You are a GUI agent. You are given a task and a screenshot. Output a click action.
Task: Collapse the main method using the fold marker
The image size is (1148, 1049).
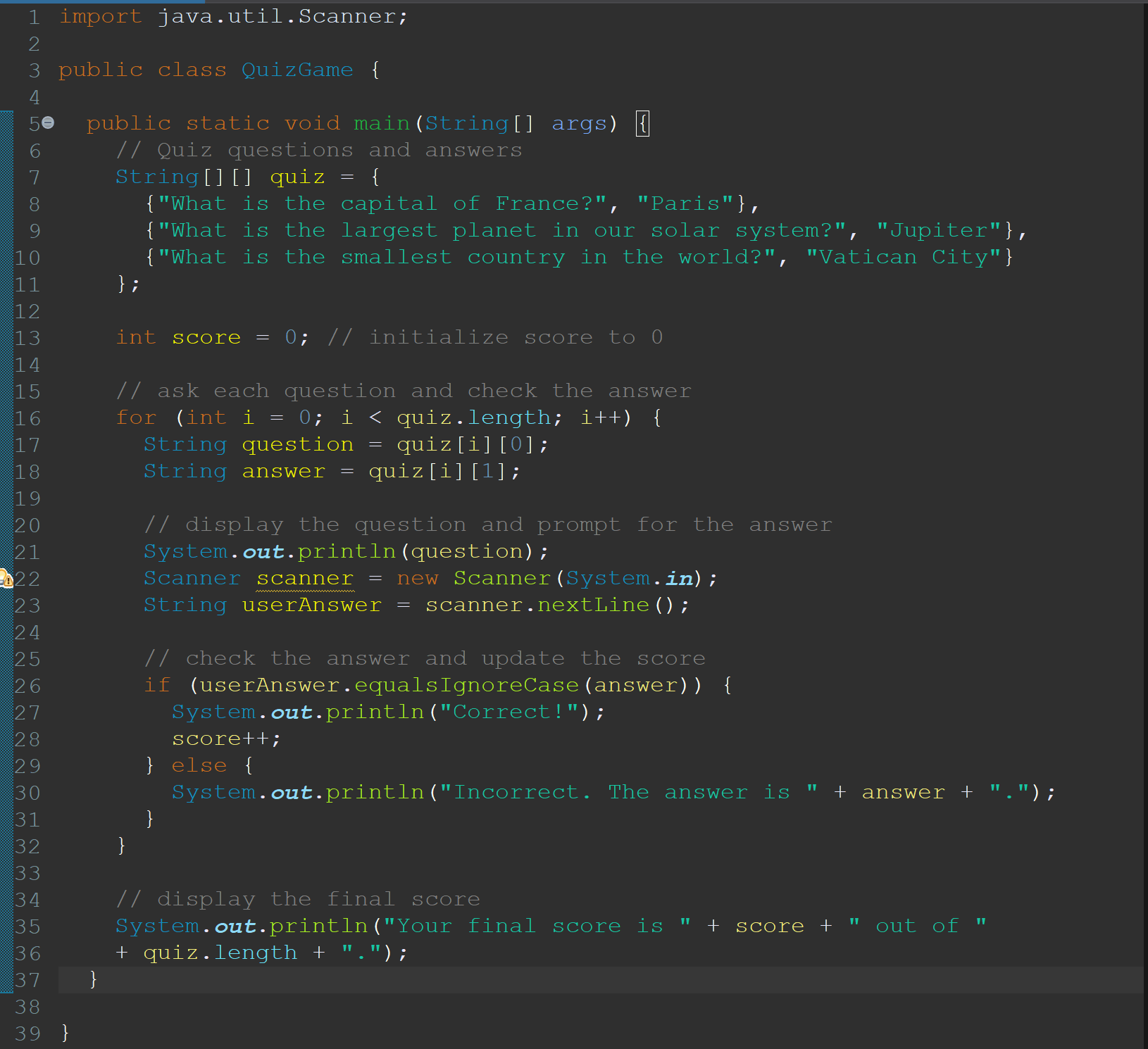46,123
